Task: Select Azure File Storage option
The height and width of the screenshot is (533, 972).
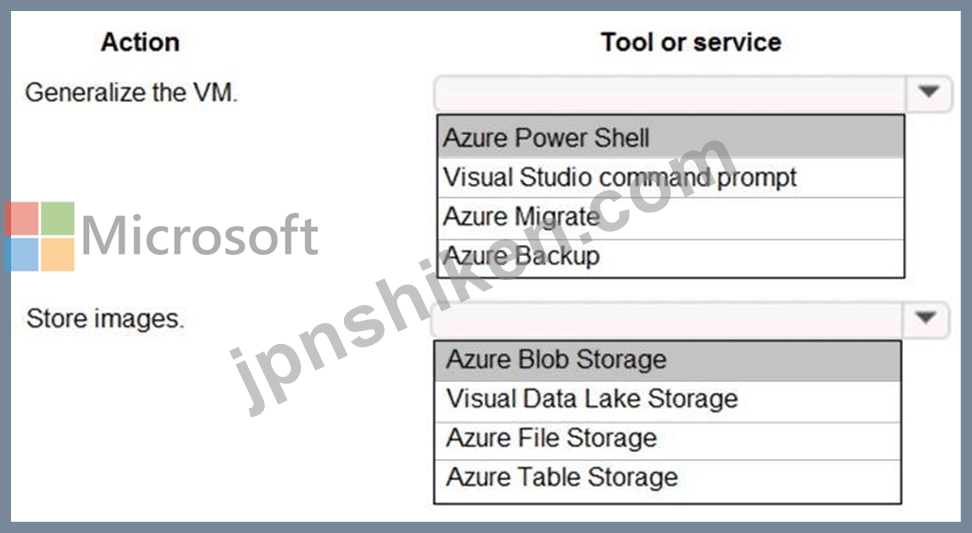Action: [x=668, y=439]
